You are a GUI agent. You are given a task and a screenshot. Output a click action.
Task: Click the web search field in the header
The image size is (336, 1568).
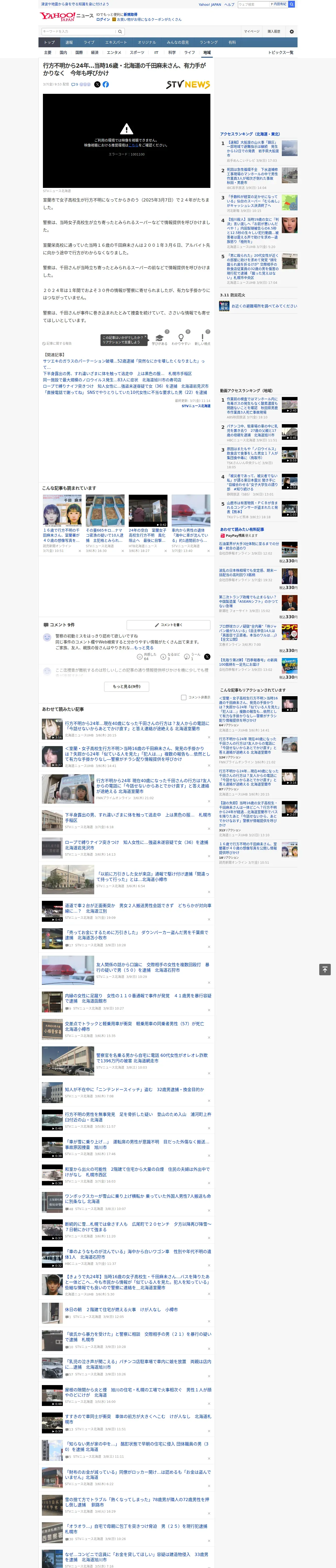[x=254, y=4]
